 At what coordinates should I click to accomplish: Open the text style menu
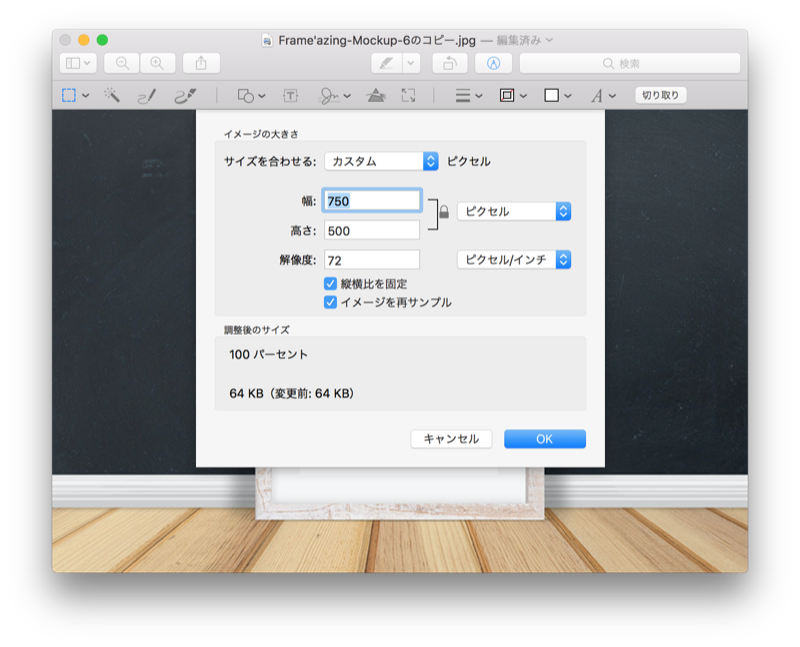(x=603, y=95)
